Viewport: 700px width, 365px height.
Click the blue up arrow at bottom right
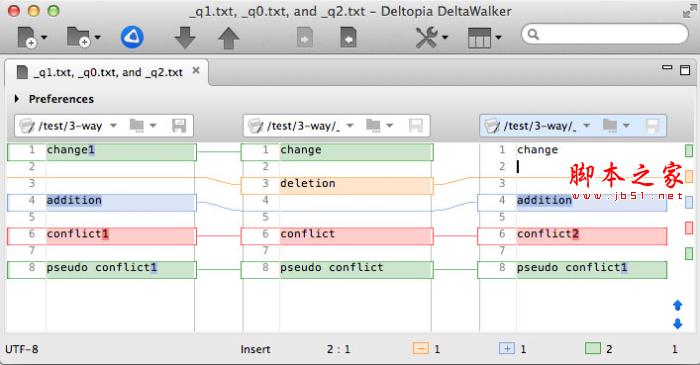[x=677, y=305]
